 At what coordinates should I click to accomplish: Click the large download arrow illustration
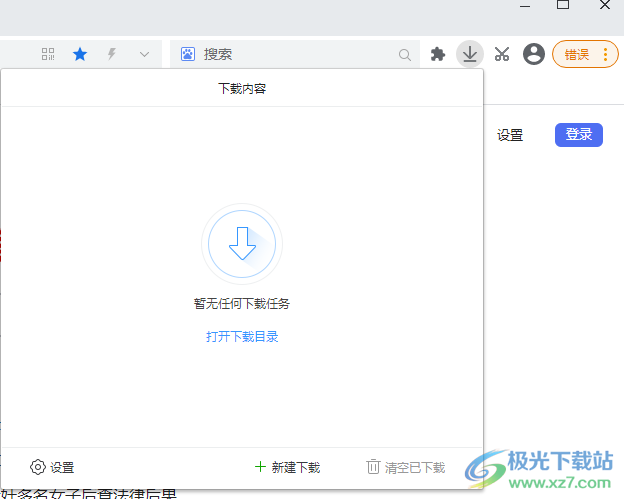[x=242, y=244]
